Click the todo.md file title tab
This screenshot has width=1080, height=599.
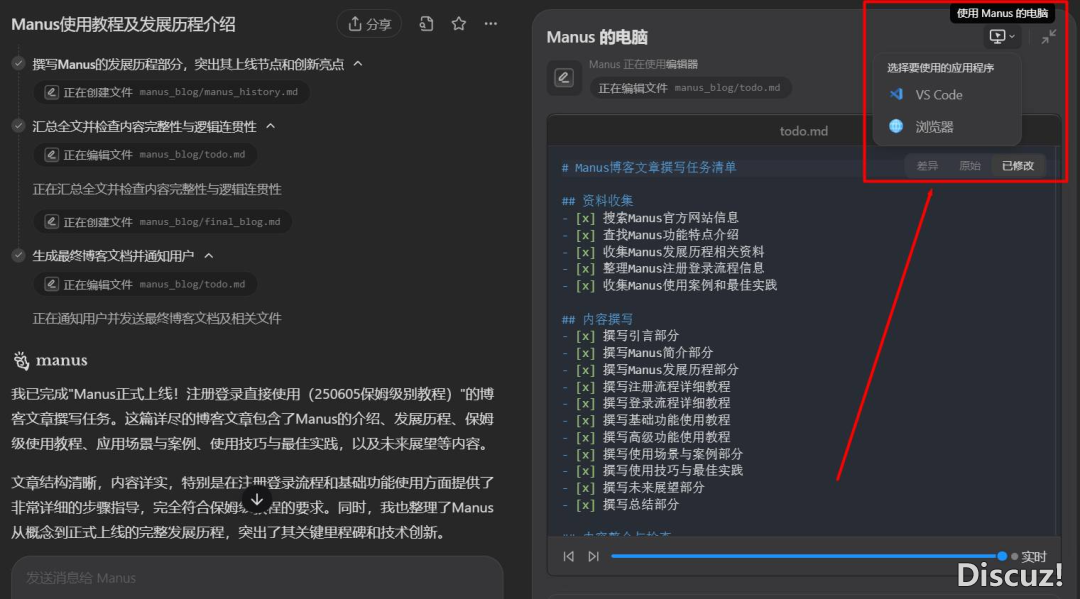804,131
